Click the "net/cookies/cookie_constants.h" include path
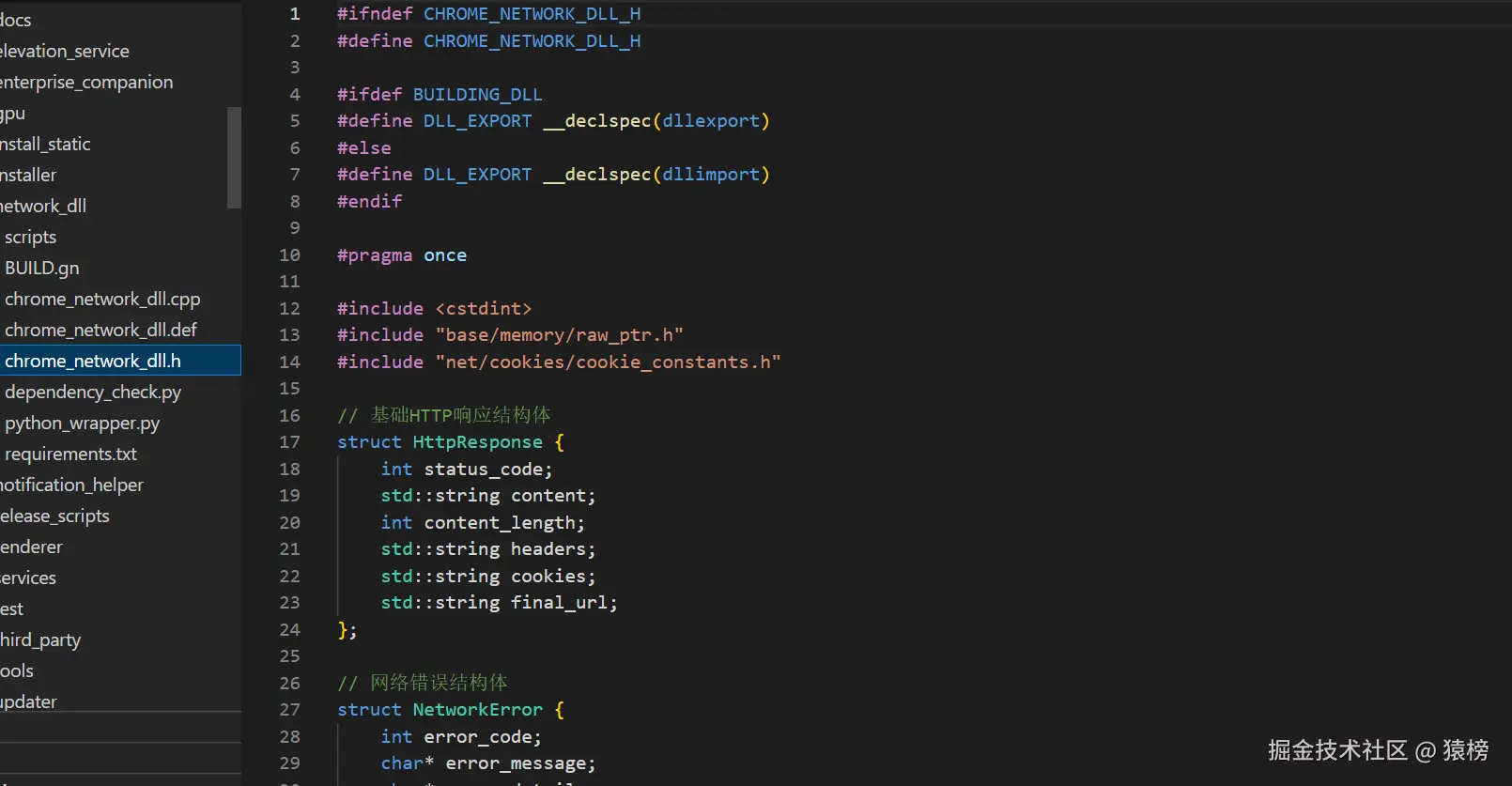 point(608,362)
